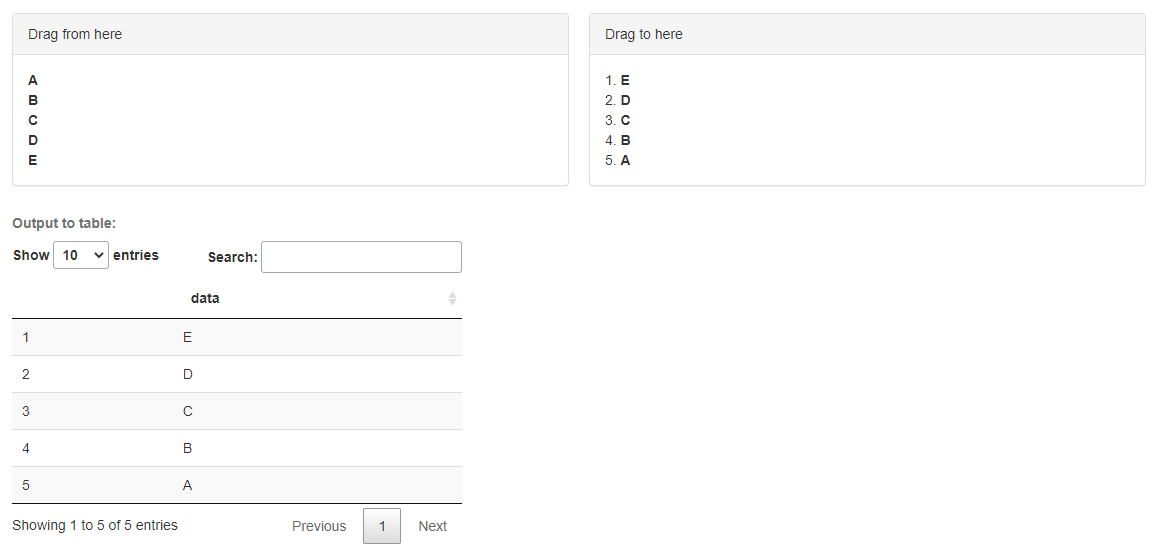1156x557 pixels.
Task: Click item B in Drag from here list
Action: (33, 100)
